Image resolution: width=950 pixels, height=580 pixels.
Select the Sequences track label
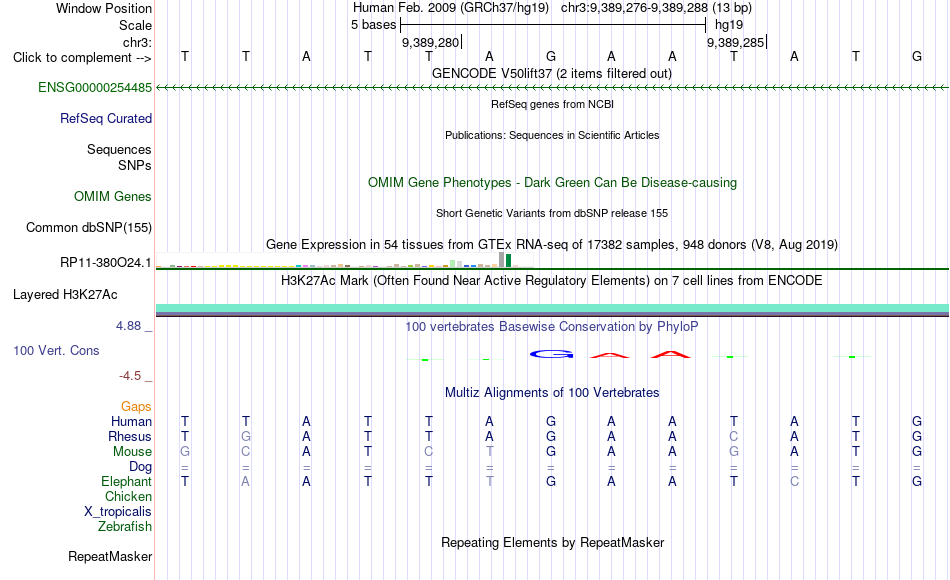119,149
